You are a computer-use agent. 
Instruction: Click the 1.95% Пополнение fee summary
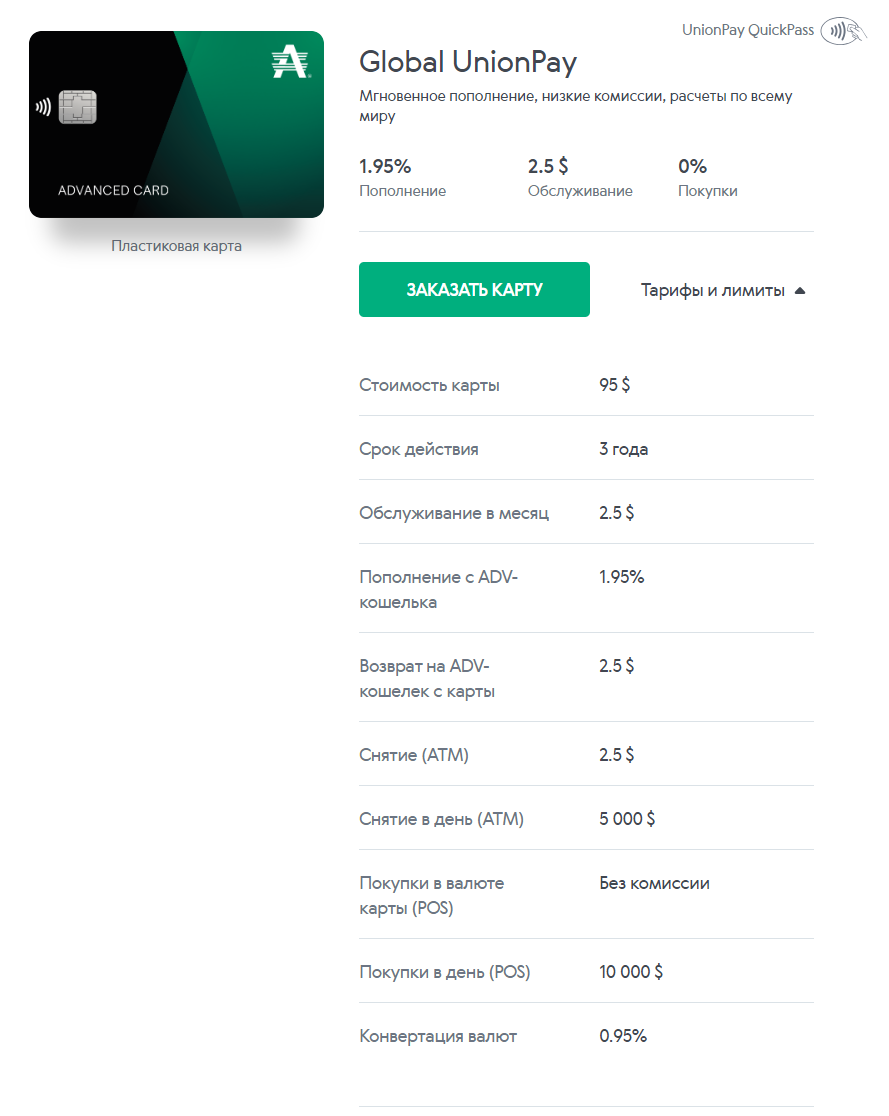[x=402, y=178]
